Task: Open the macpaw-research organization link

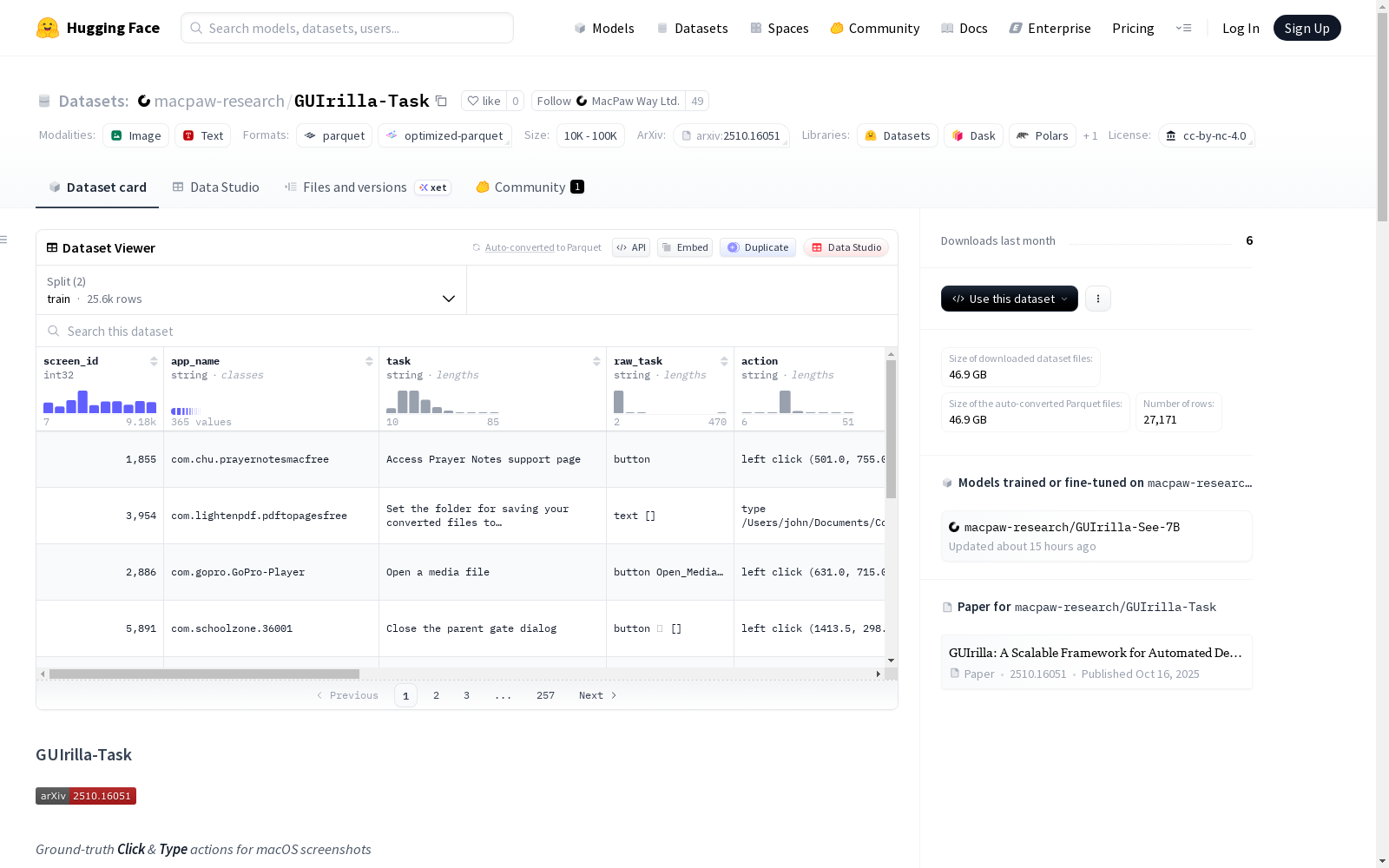Action: [x=220, y=101]
